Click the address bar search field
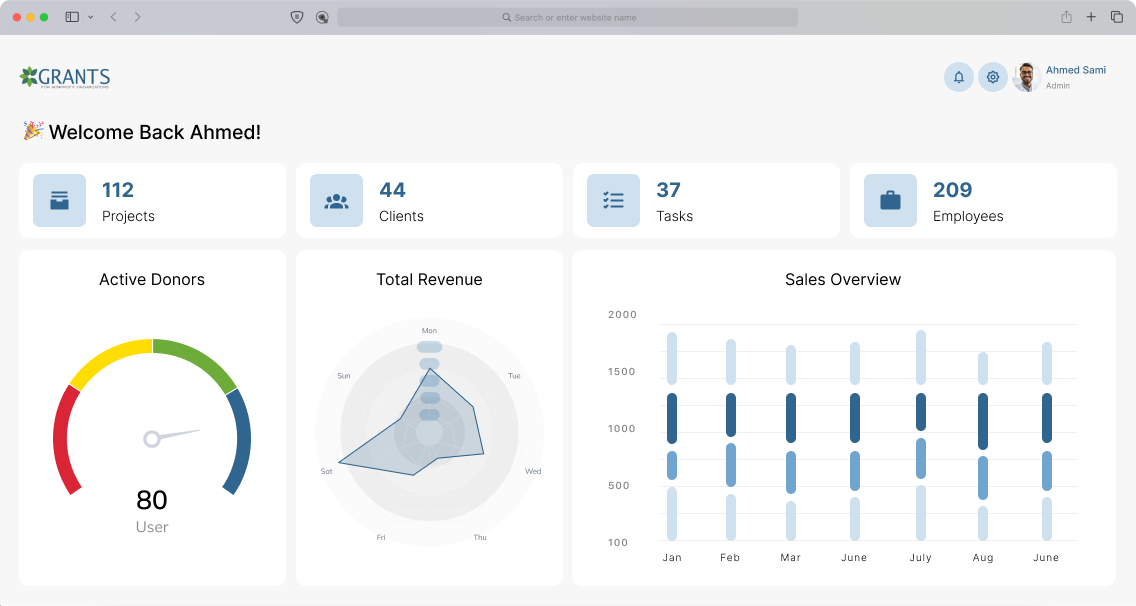The height and width of the screenshot is (606, 1136). tap(567, 17)
